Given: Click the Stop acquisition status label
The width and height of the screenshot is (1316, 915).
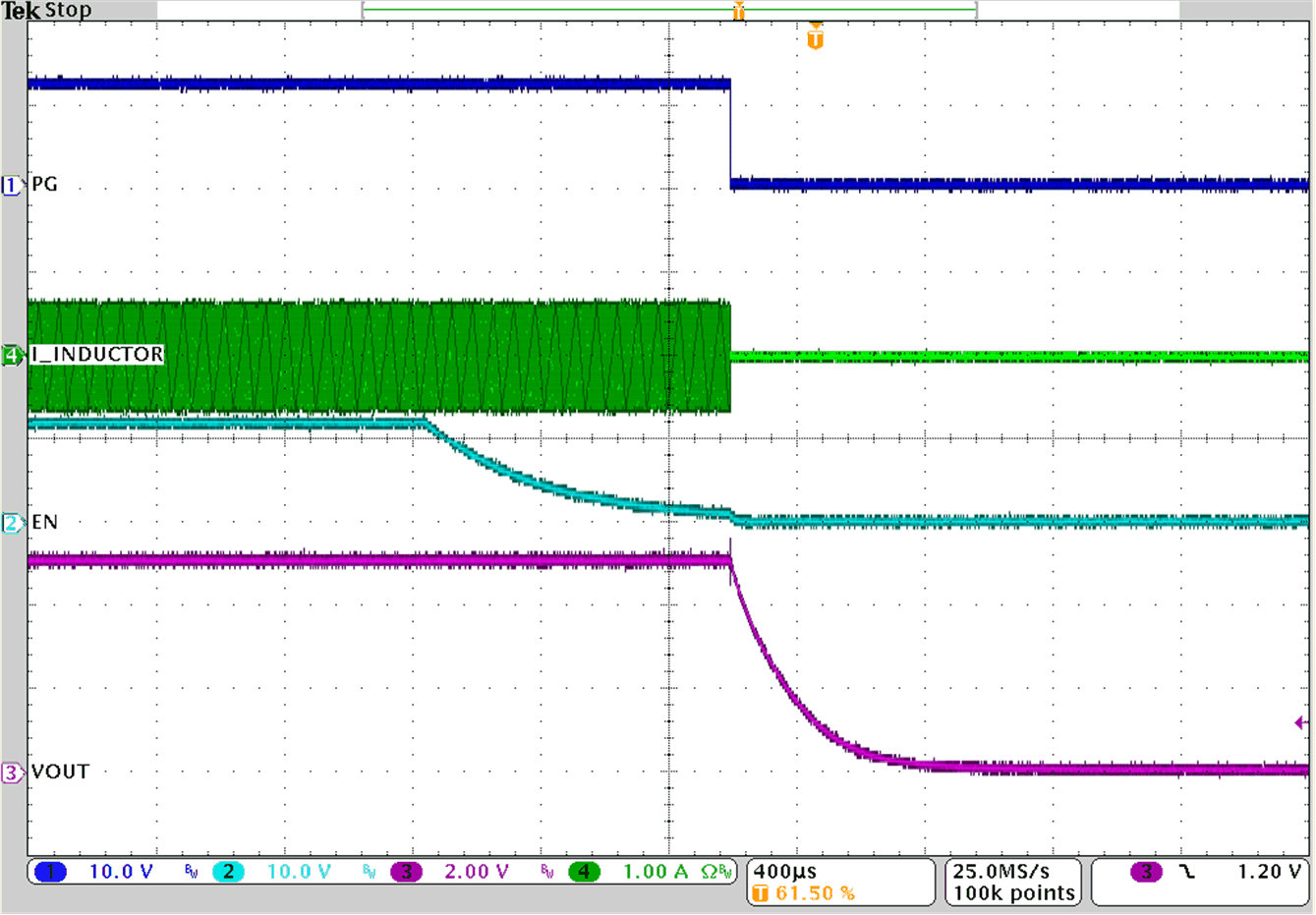Looking at the screenshot, I should click(69, 10).
